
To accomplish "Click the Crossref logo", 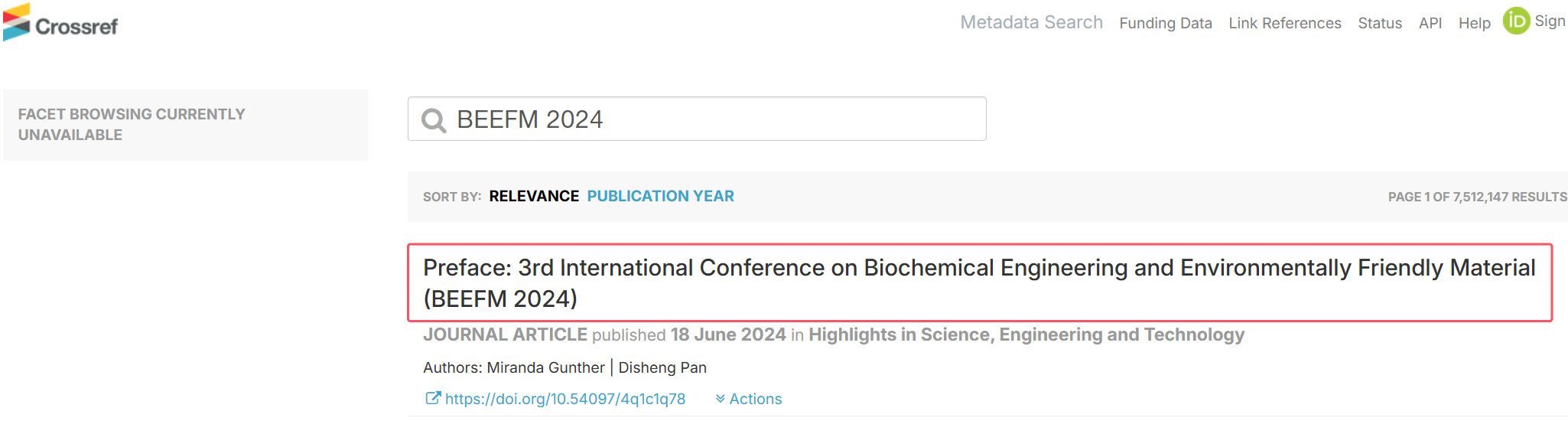I will pos(60,22).
